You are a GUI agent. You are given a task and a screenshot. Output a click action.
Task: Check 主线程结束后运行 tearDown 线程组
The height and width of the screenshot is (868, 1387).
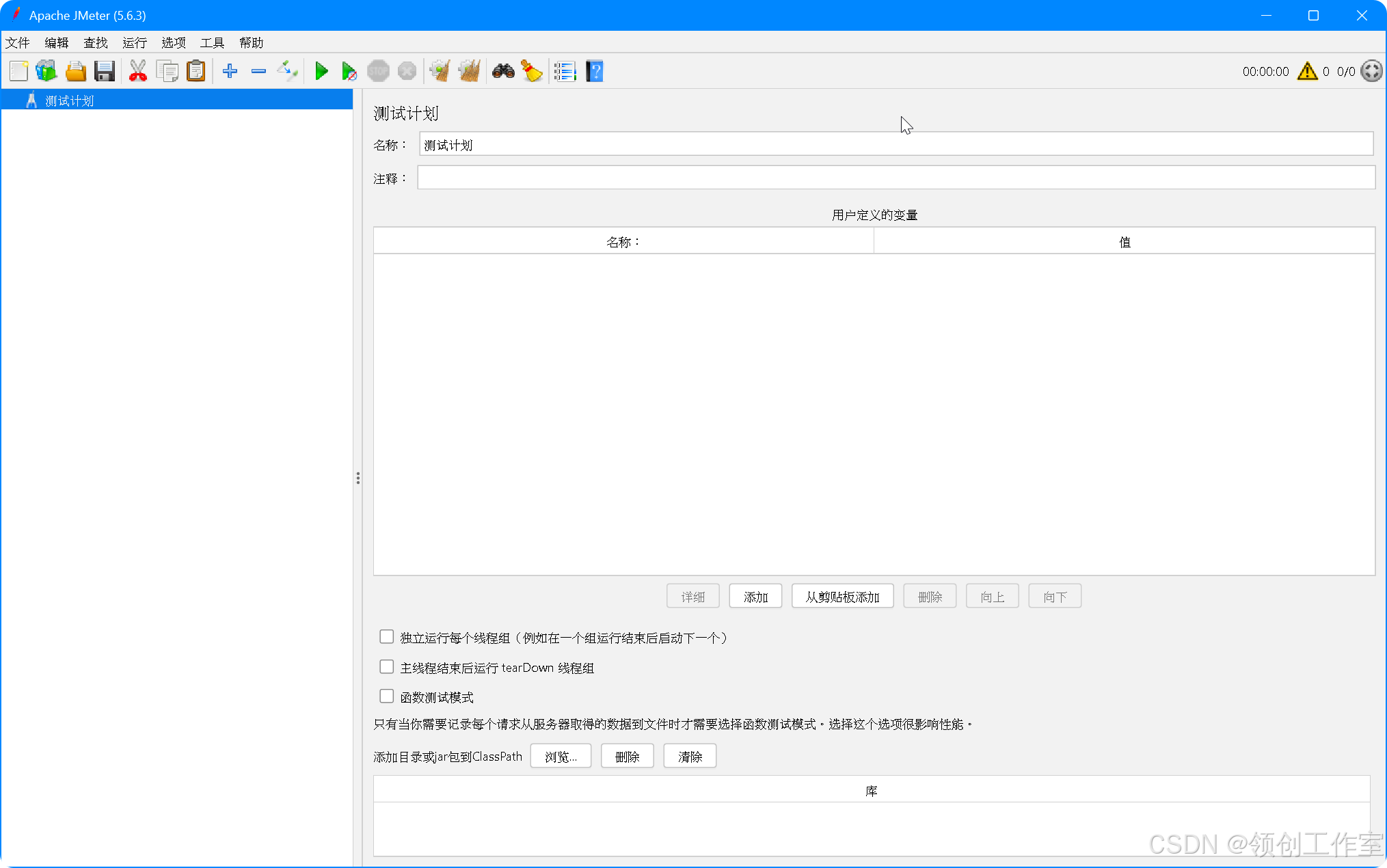[x=386, y=666]
